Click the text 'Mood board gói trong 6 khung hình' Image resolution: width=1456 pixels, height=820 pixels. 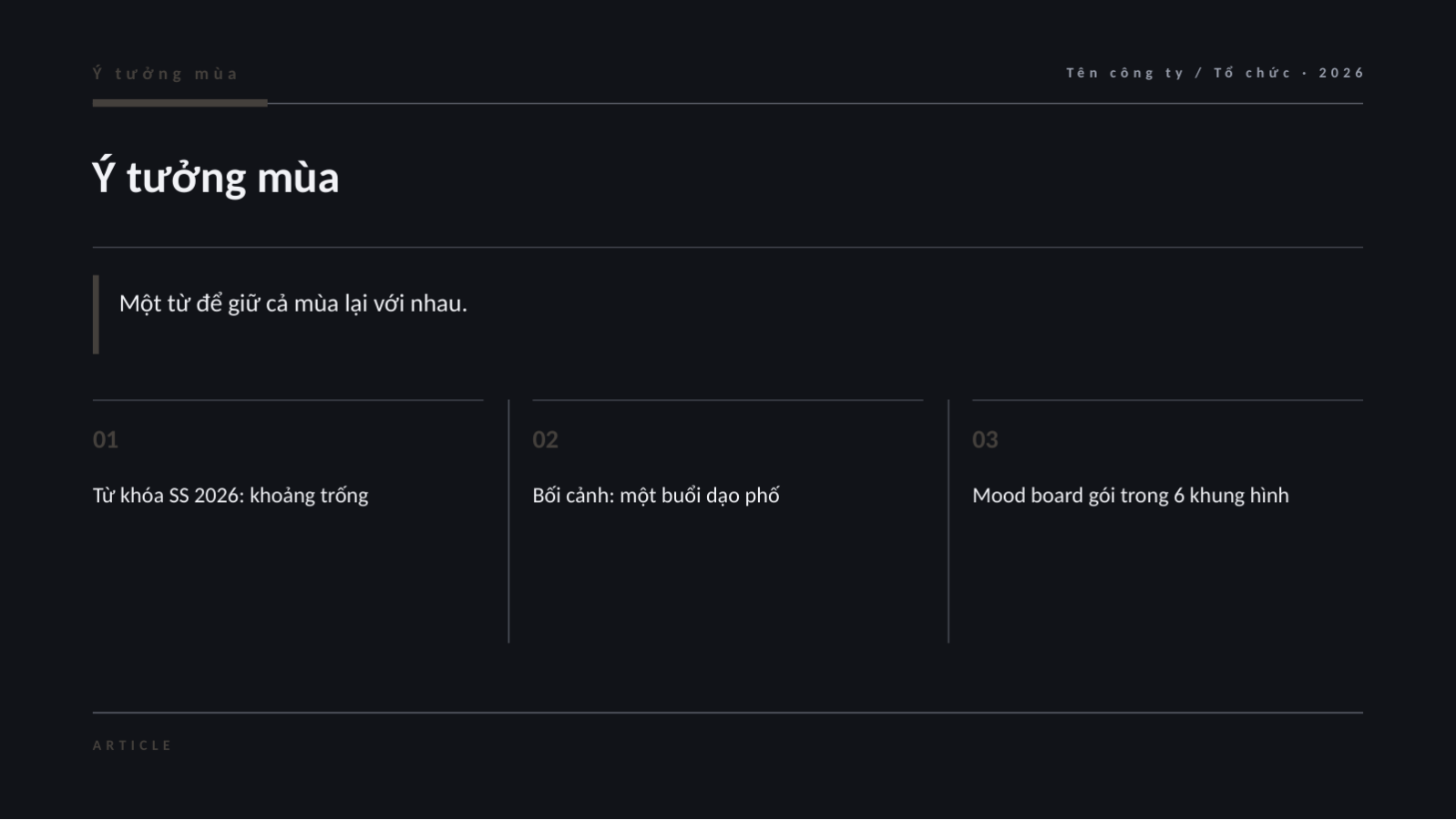(1131, 496)
